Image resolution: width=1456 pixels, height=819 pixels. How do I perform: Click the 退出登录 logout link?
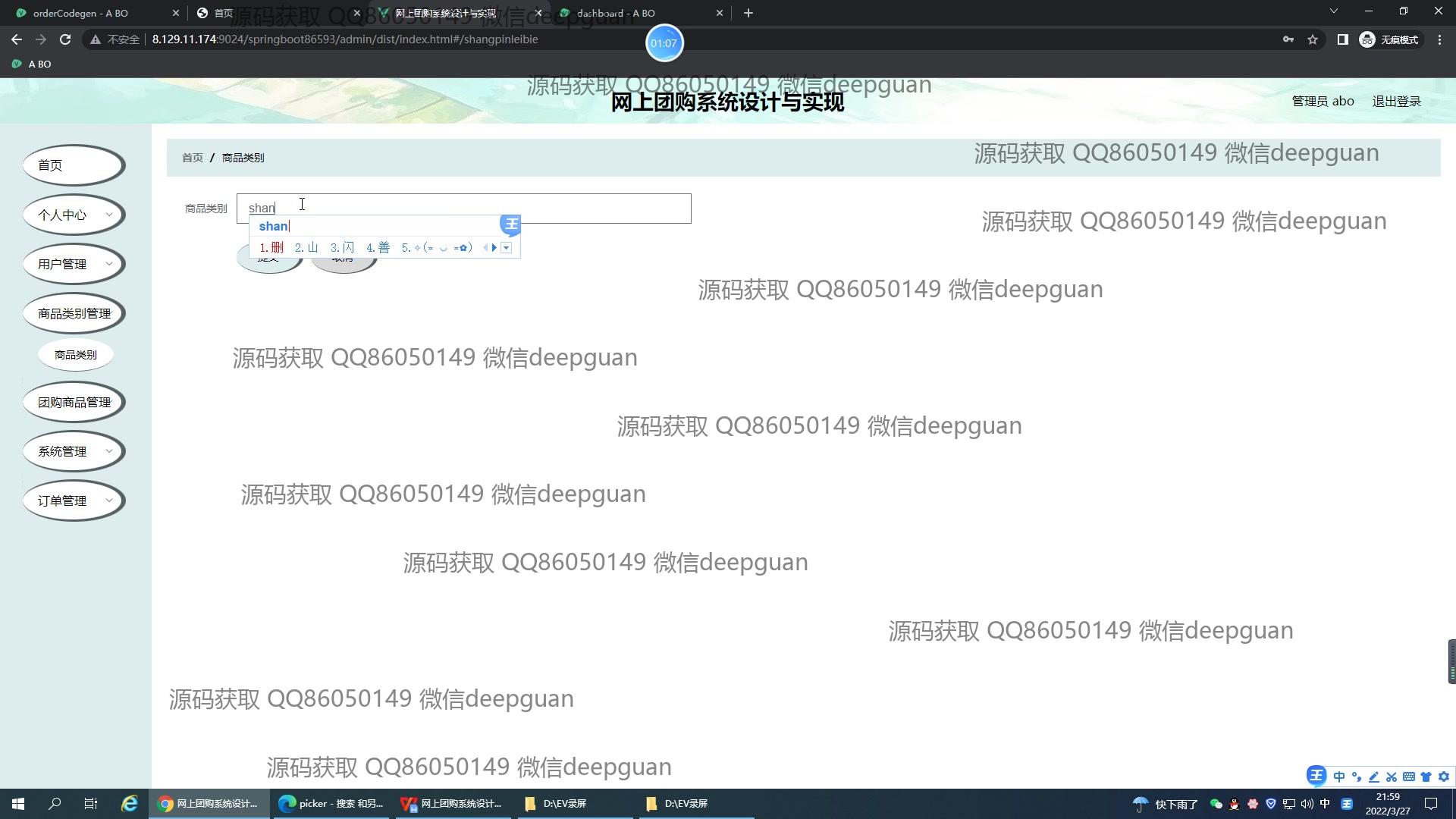click(x=1396, y=101)
